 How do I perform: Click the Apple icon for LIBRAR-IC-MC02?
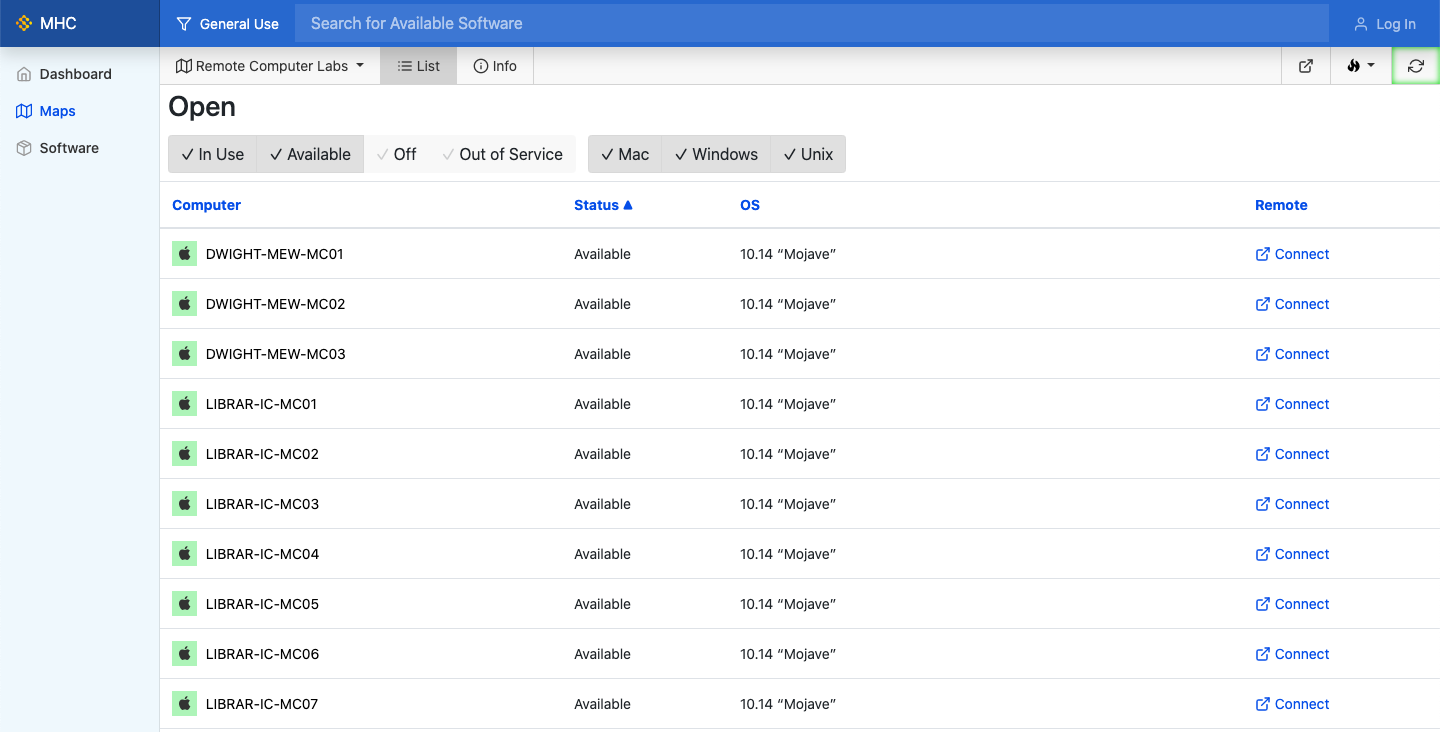click(x=184, y=454)
